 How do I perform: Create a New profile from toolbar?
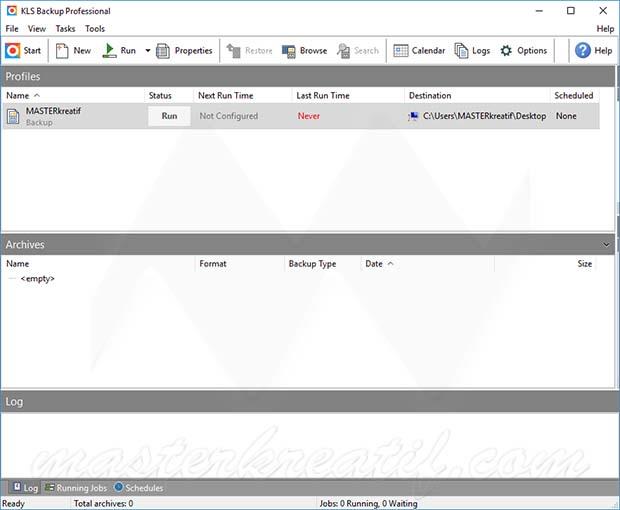pyautogui.click(x=73, y=51)
